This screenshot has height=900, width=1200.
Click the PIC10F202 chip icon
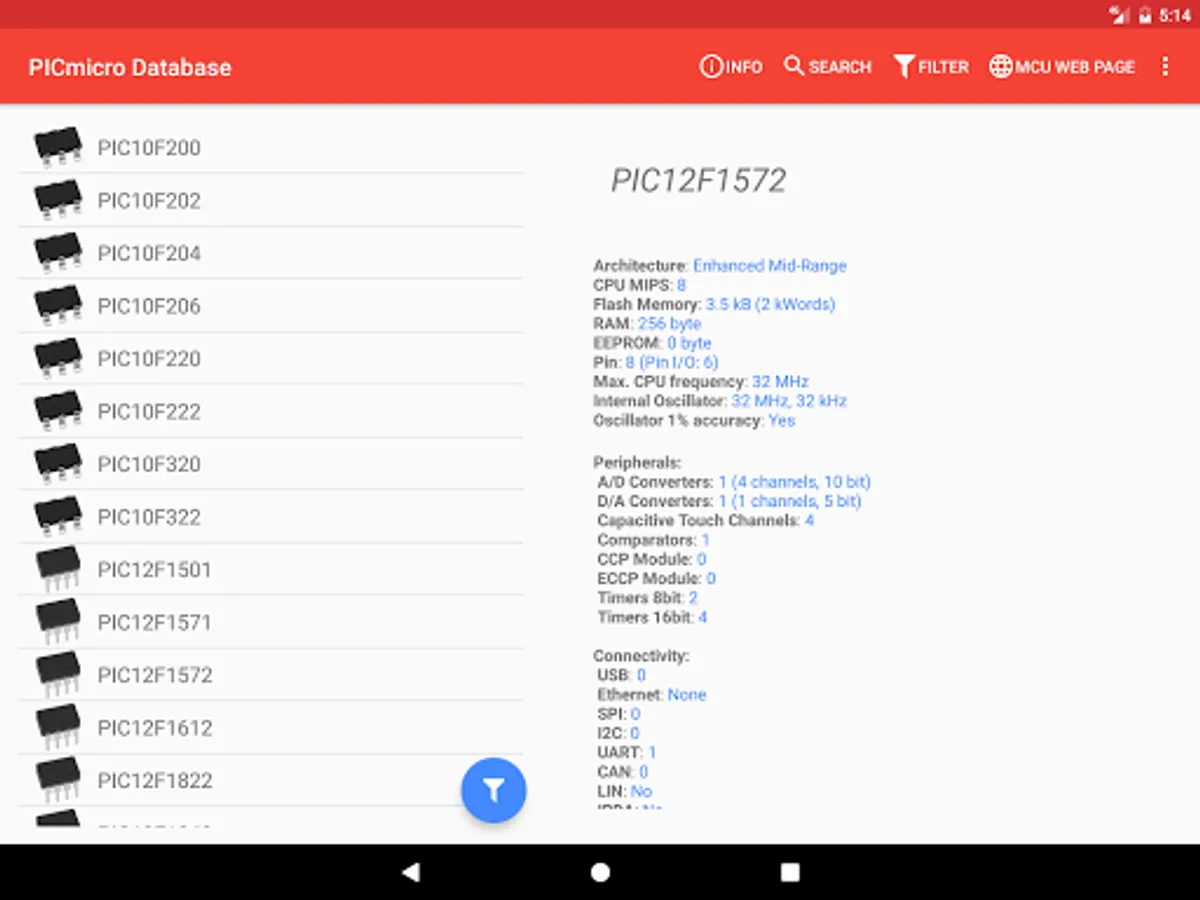pos(58,199)
